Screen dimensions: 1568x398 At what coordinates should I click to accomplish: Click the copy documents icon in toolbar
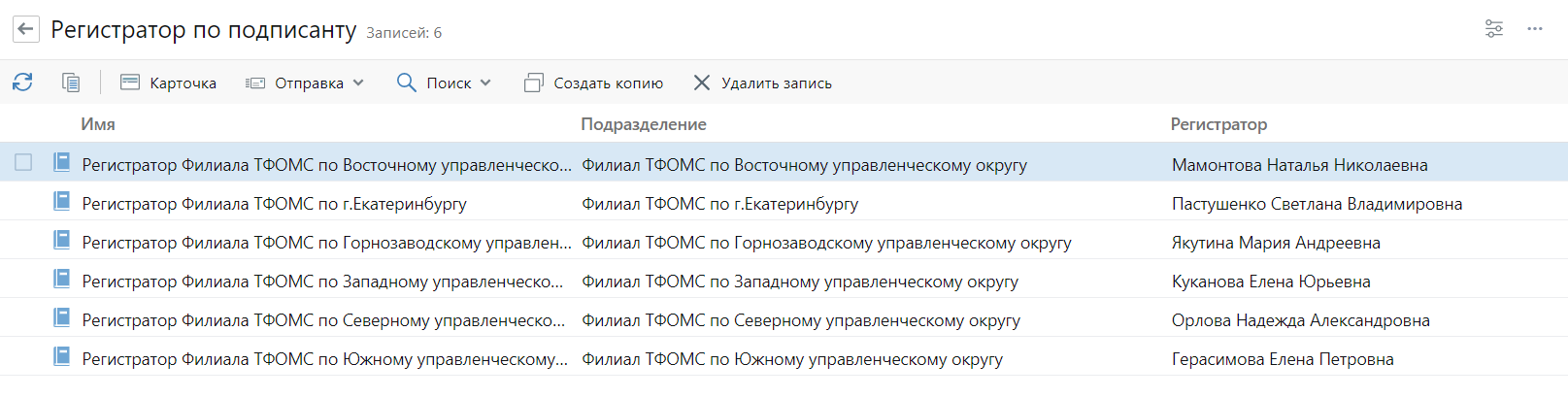point(71,83)
